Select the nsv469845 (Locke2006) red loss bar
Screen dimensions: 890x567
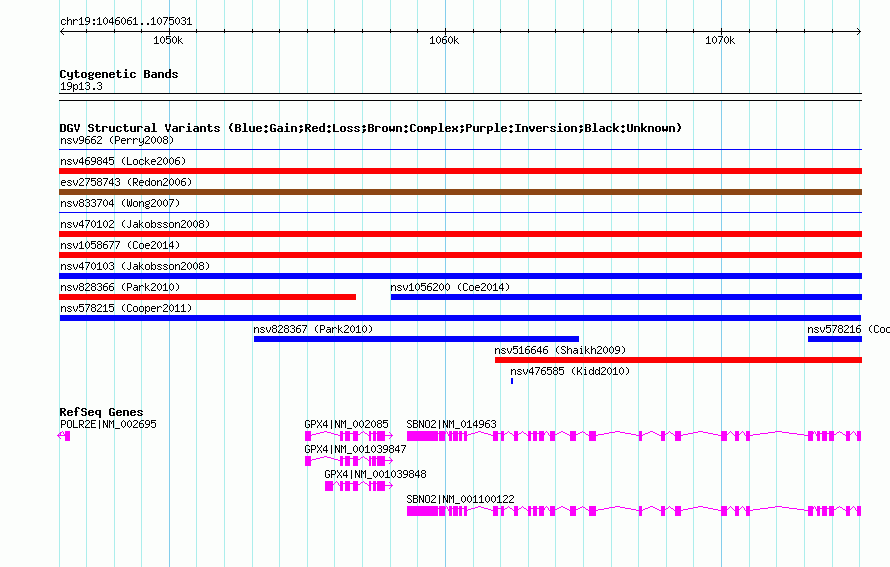pos(460,171)
